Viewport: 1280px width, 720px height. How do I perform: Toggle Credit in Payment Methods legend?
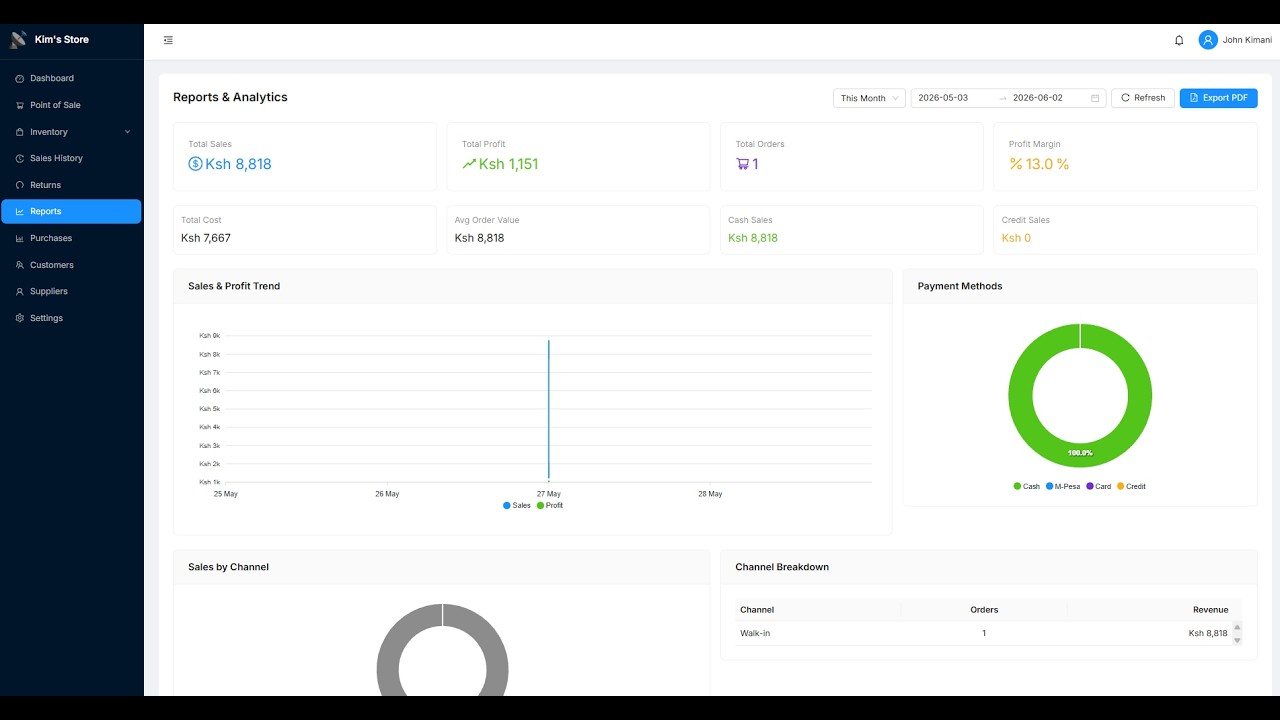[x=1131, y=486]
